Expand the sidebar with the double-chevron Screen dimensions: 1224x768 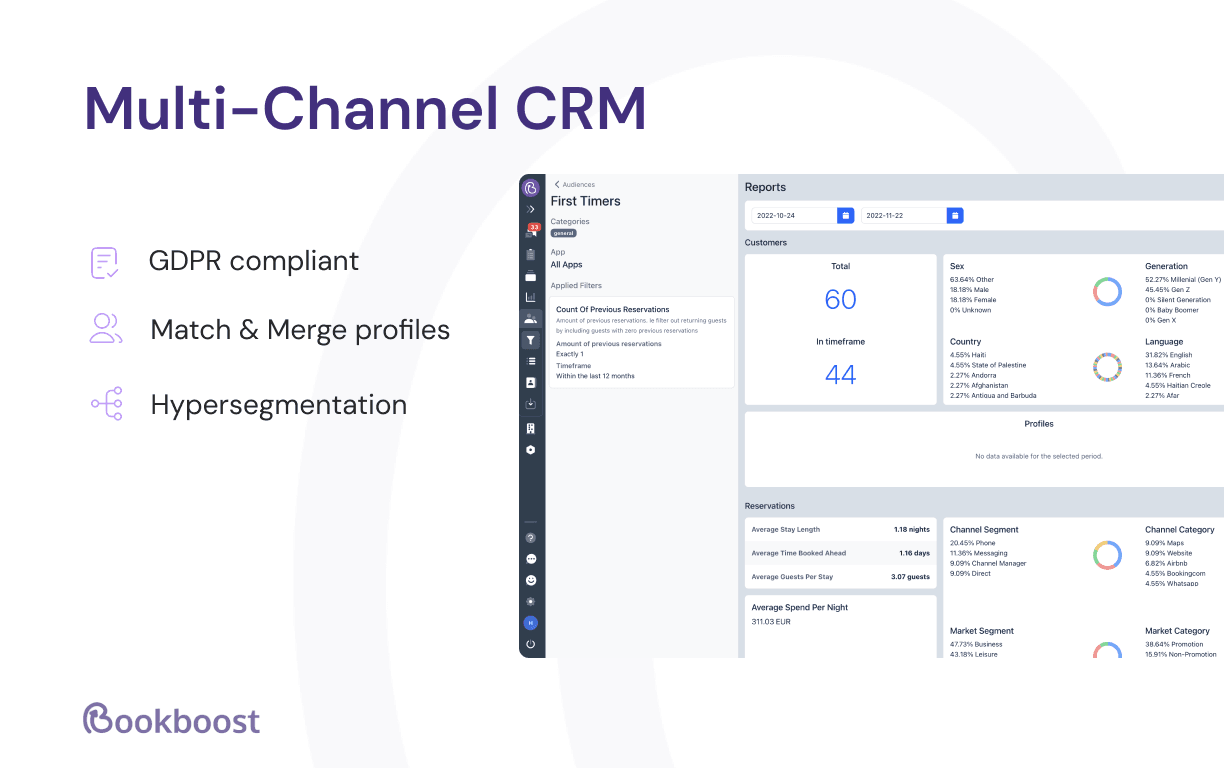[531, 210]
